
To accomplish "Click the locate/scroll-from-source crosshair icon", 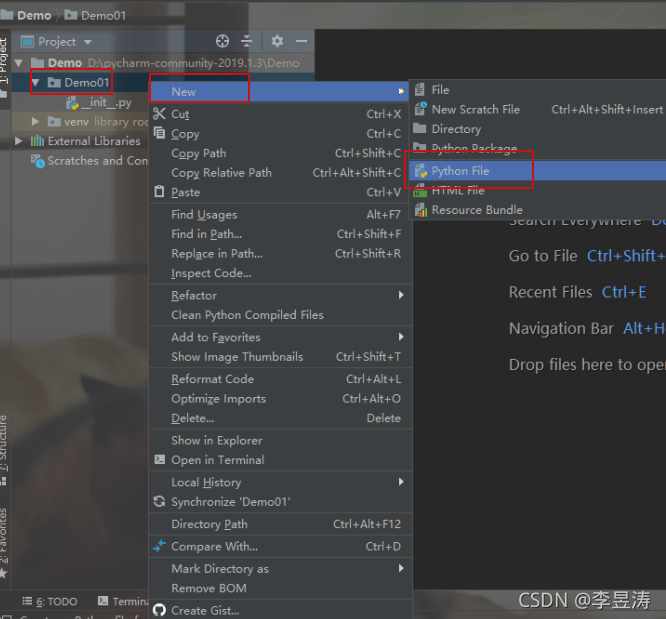I will [222, 41].
